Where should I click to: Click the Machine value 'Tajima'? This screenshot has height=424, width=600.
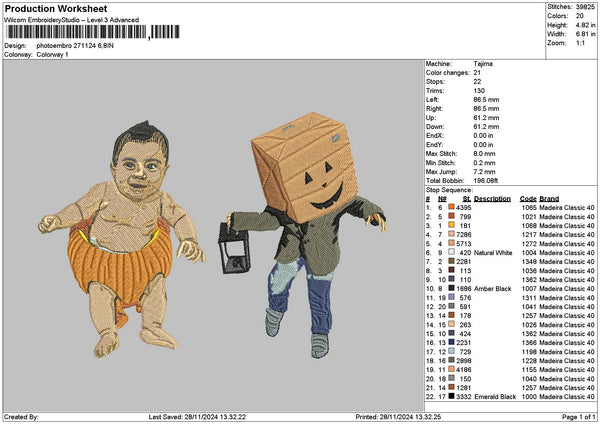click(483, 64)
